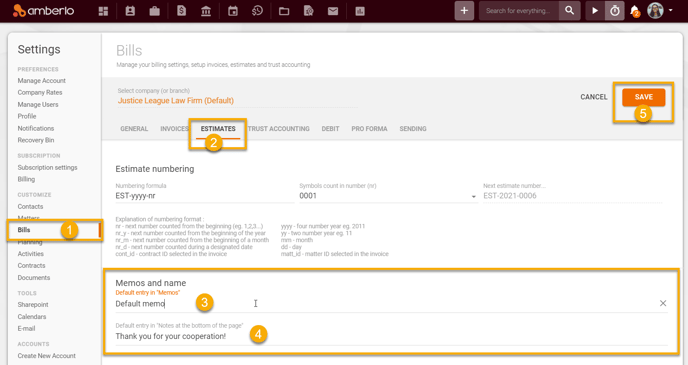Open Company Rates settings
This screenshot has height=365, width=688.
40,93
